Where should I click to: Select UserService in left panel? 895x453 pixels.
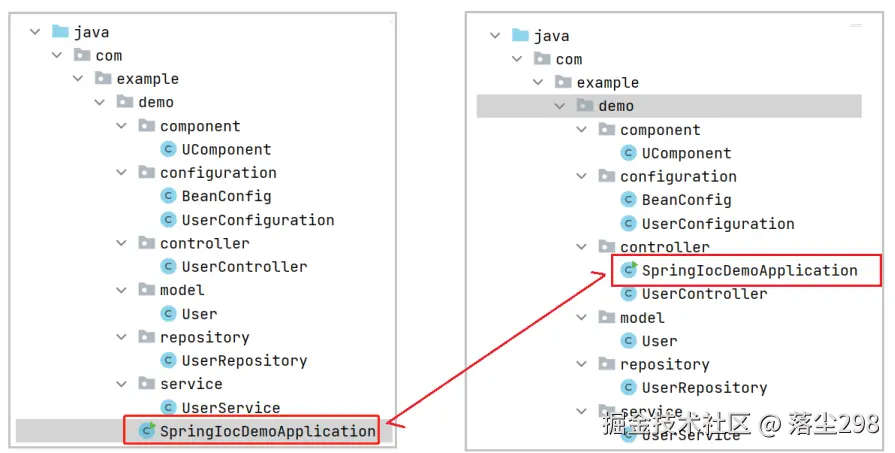(230, 408)
